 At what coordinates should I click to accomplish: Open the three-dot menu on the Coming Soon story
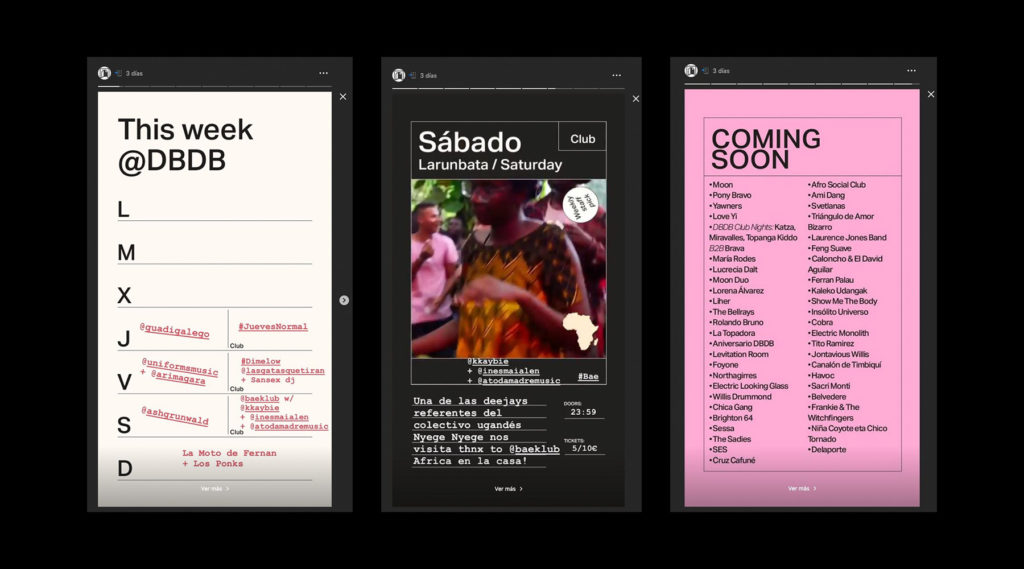(911, 71)
